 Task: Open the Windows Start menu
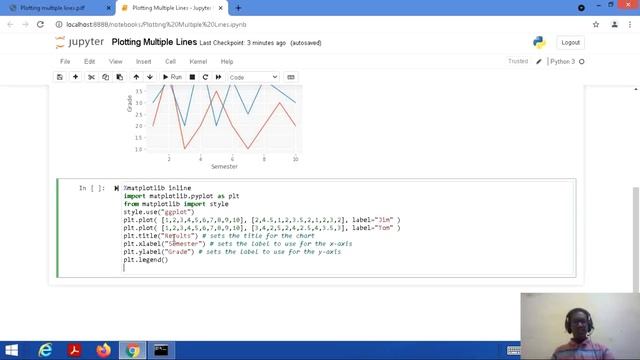click(x=11, y=350)
